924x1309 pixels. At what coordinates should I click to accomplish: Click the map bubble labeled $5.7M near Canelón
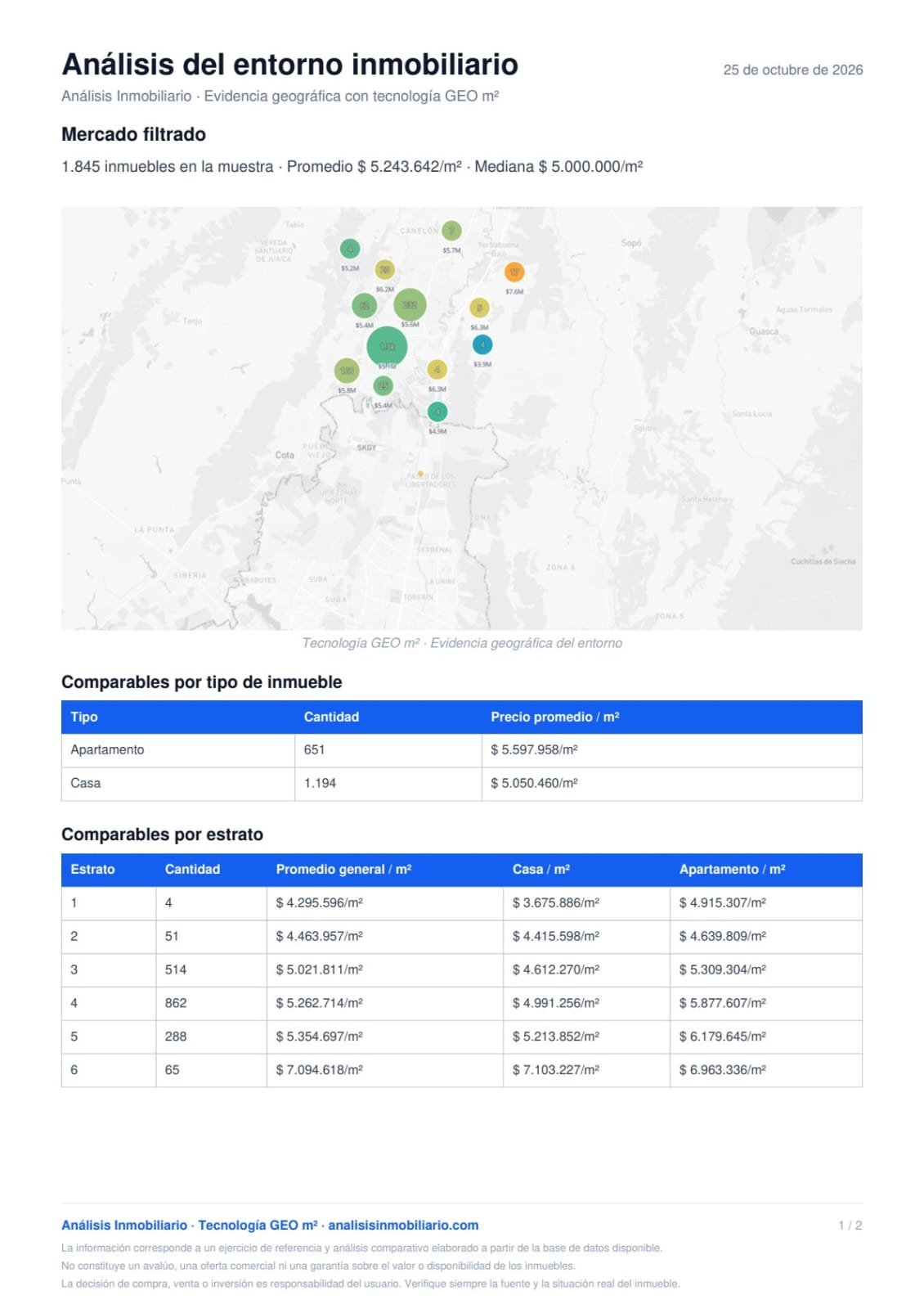[x=451, y=231]
